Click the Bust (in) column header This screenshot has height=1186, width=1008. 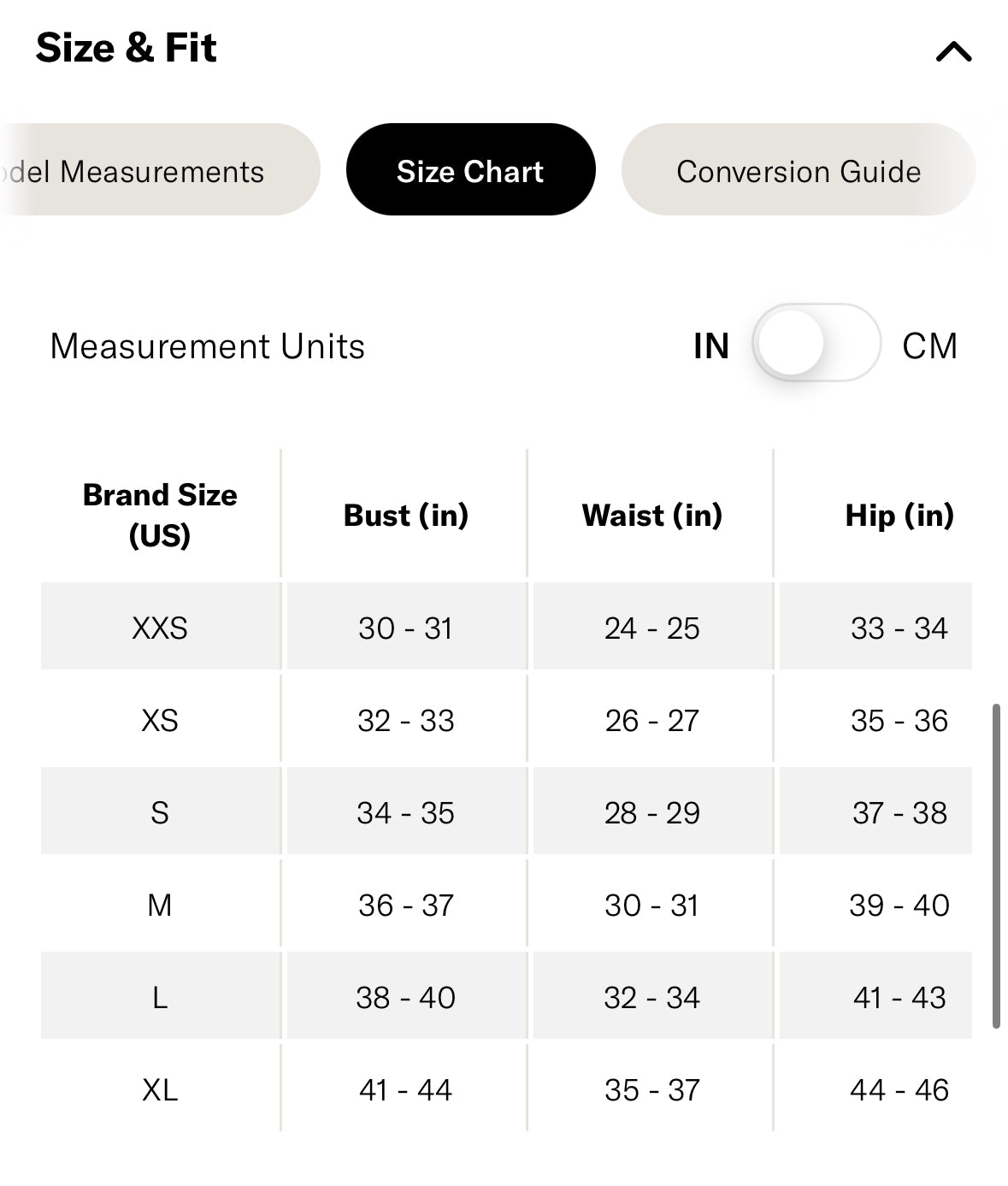406,515
